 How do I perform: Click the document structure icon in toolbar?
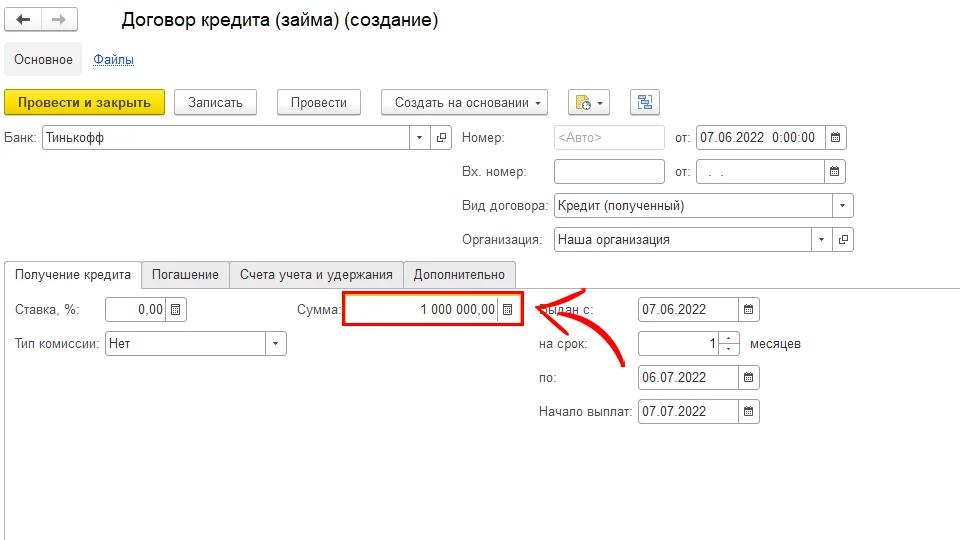[644, 102]
